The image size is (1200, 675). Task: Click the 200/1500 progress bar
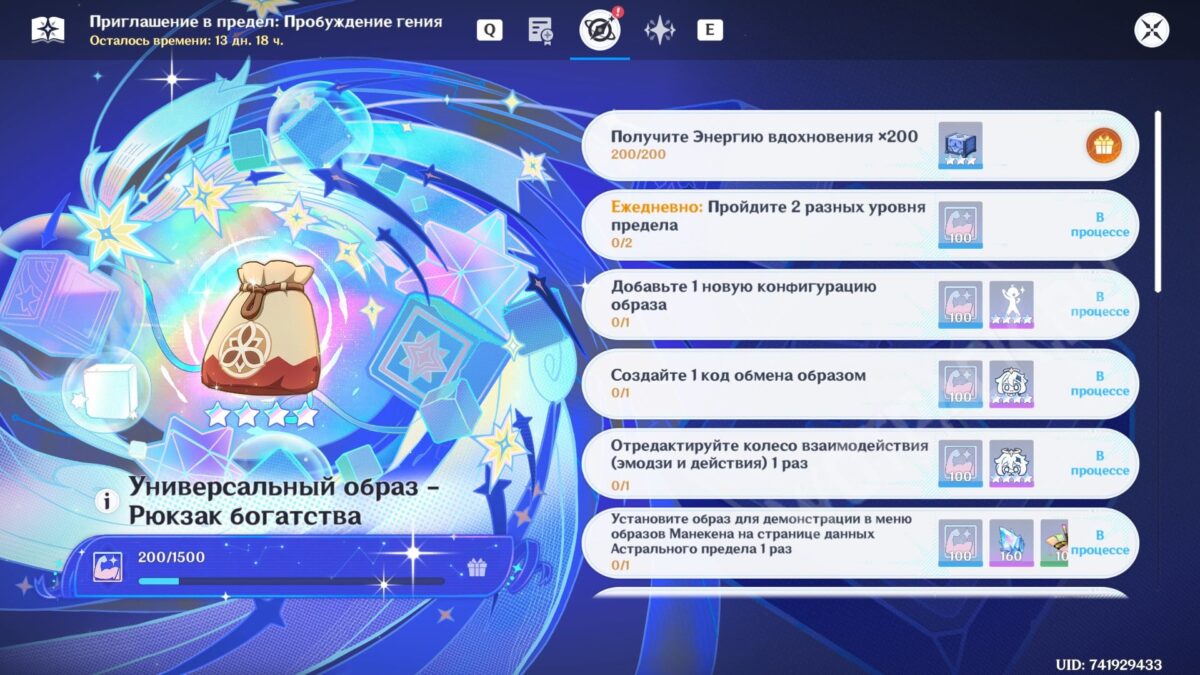(x=292, y=580)
